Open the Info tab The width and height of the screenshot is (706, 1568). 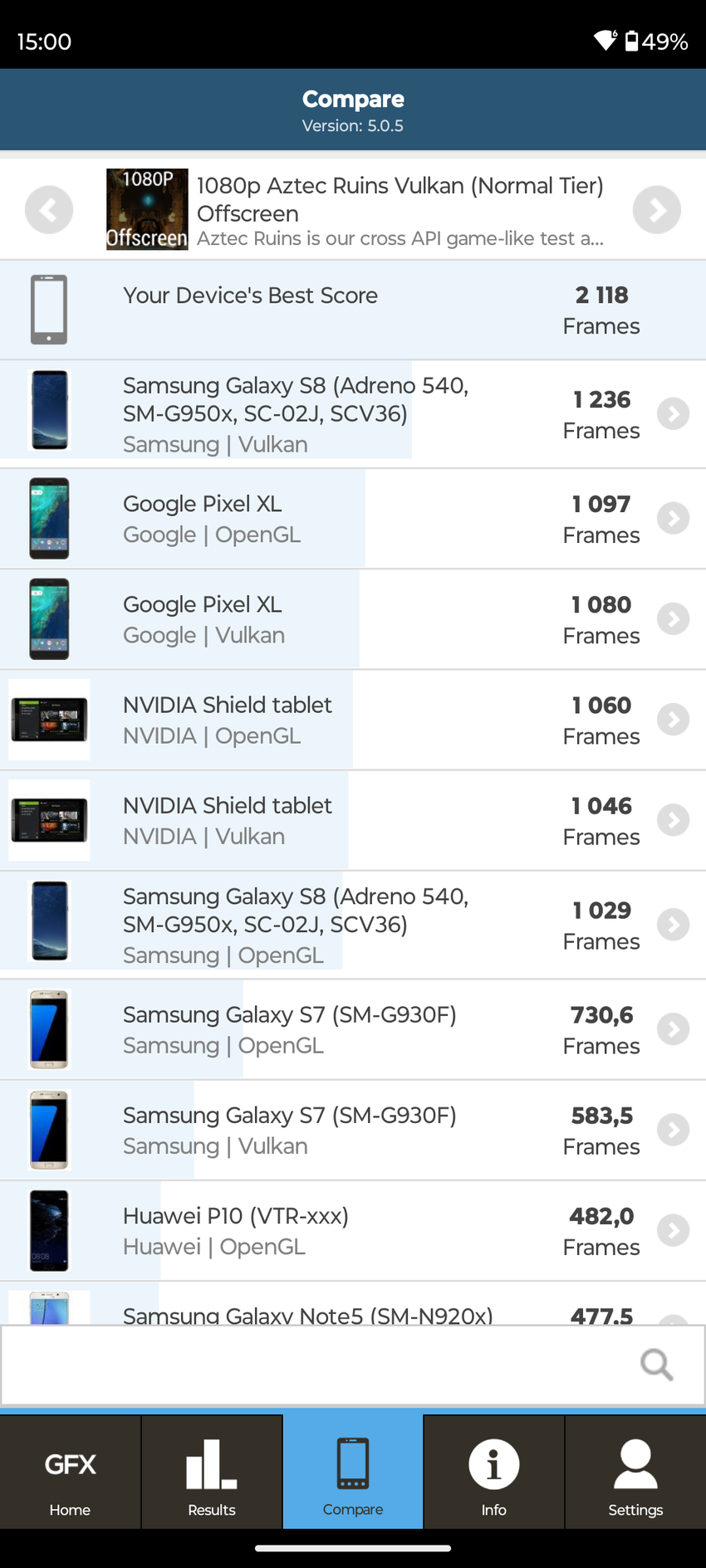pos(493,1473)
